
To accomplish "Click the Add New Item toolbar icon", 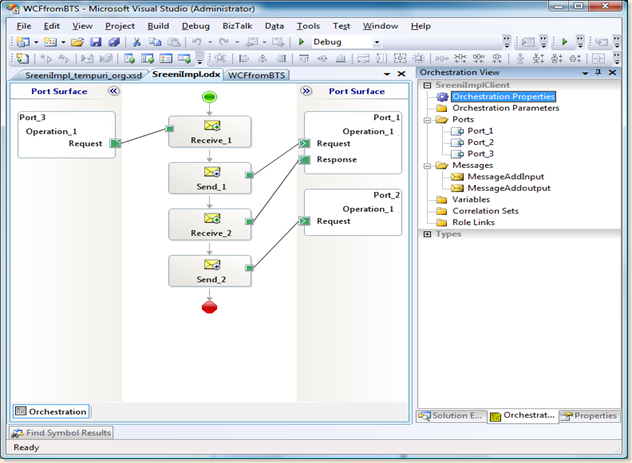I will point(50,42).
